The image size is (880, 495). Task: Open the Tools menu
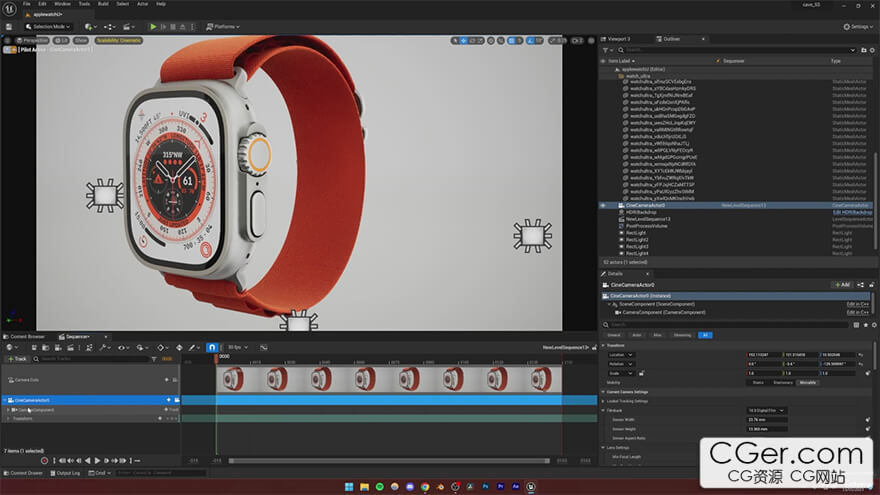point(84,4)
